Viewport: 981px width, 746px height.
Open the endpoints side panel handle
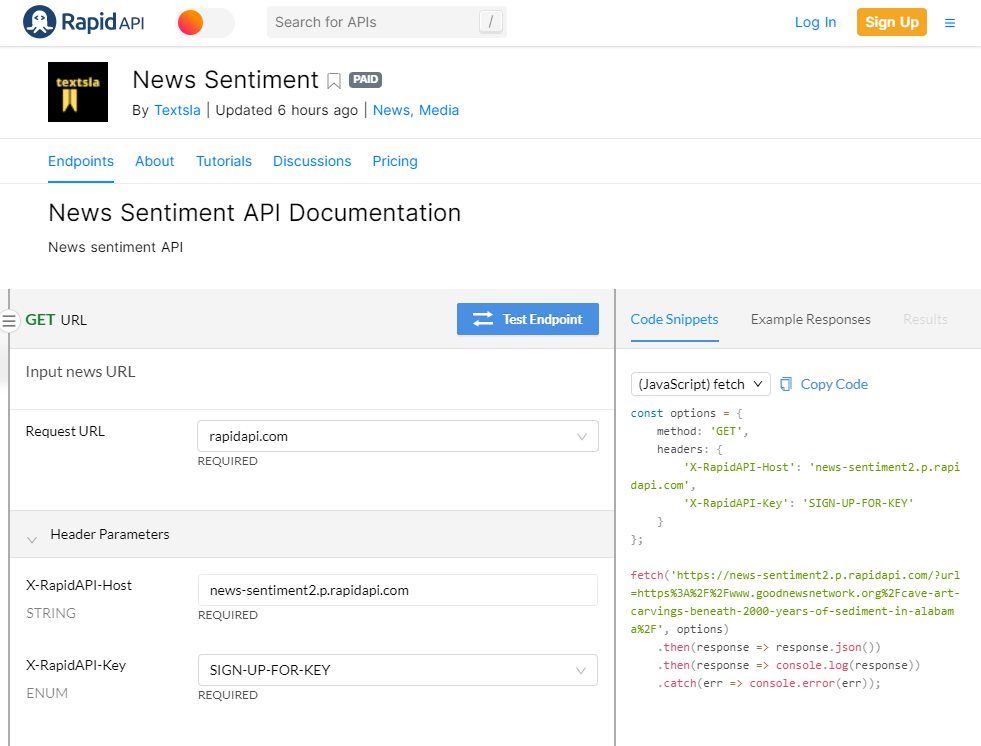point(9,320)
